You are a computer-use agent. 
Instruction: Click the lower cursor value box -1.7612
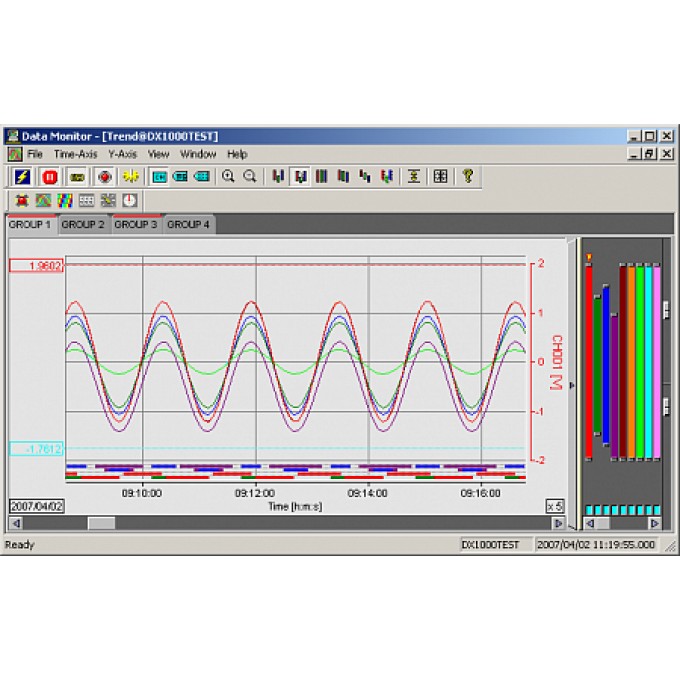[37, 449]
